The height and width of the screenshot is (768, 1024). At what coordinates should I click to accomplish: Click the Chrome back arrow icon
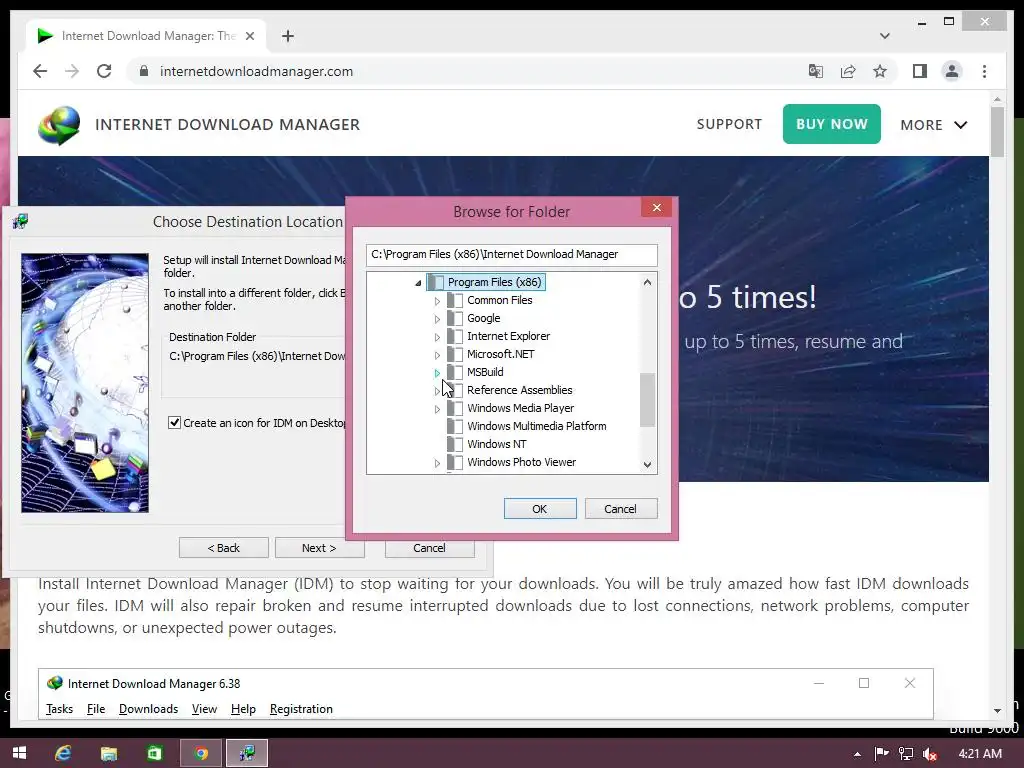pos(40,71)
